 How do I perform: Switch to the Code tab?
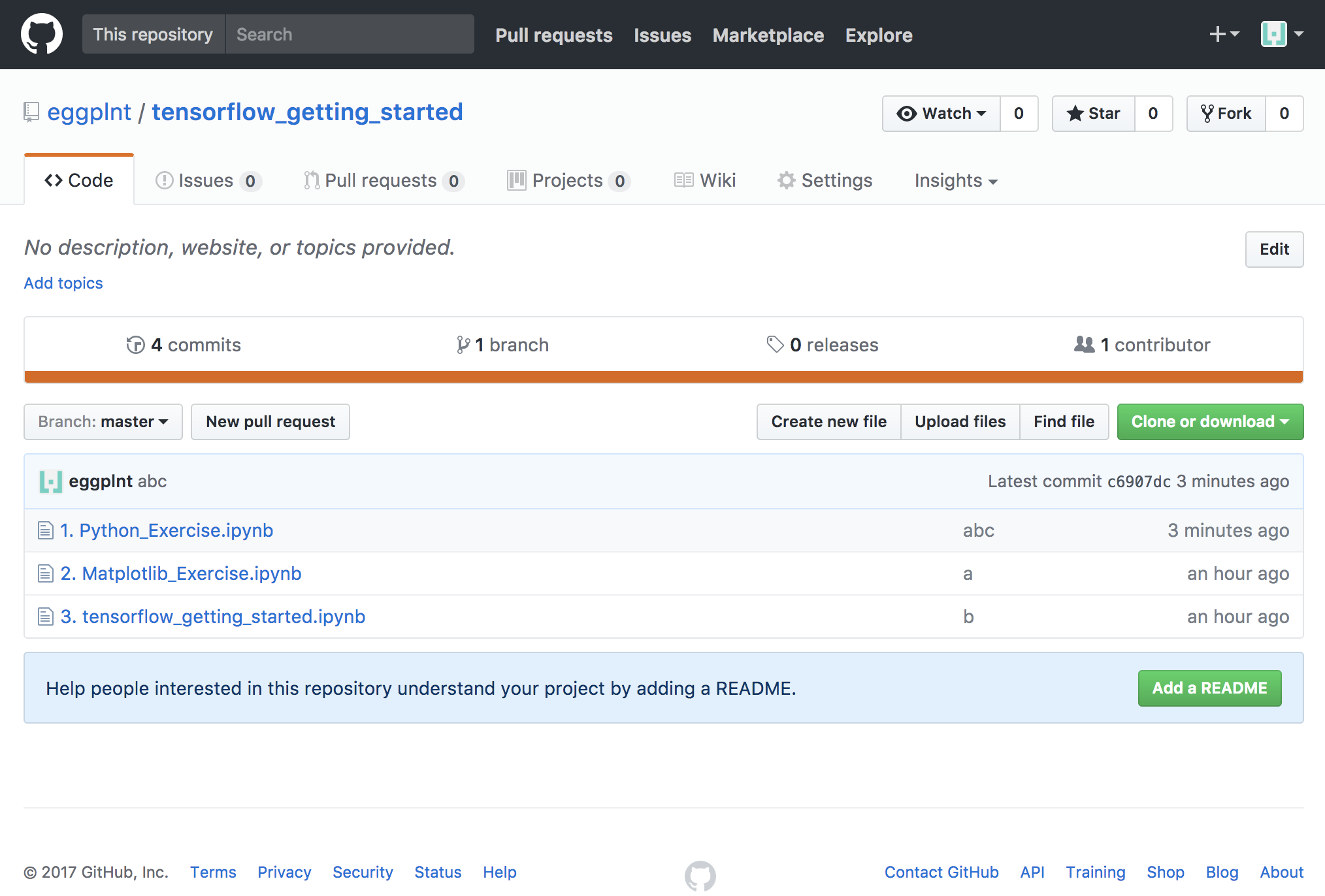[79, 180]
